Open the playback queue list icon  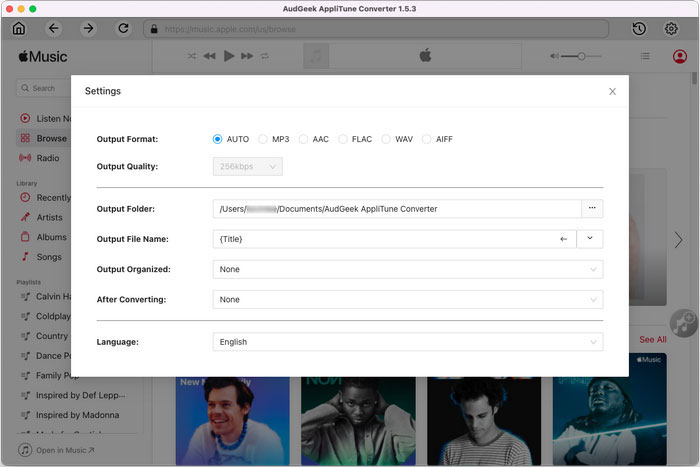point(645,56)
